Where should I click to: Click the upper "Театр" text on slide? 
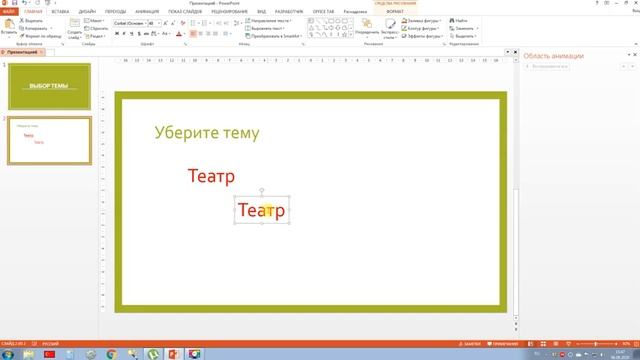[x=211, y=176]
